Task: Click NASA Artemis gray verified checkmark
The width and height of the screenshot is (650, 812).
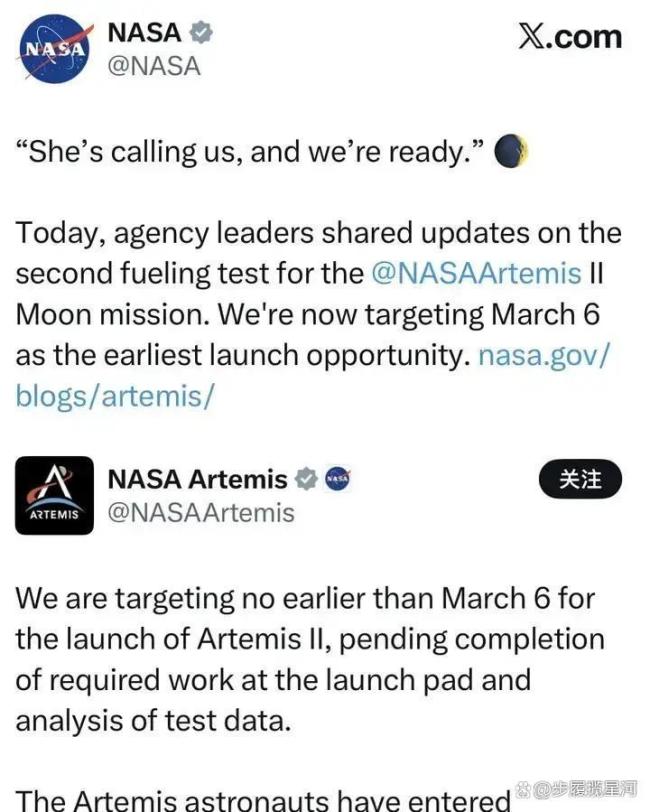Action: 307,479
